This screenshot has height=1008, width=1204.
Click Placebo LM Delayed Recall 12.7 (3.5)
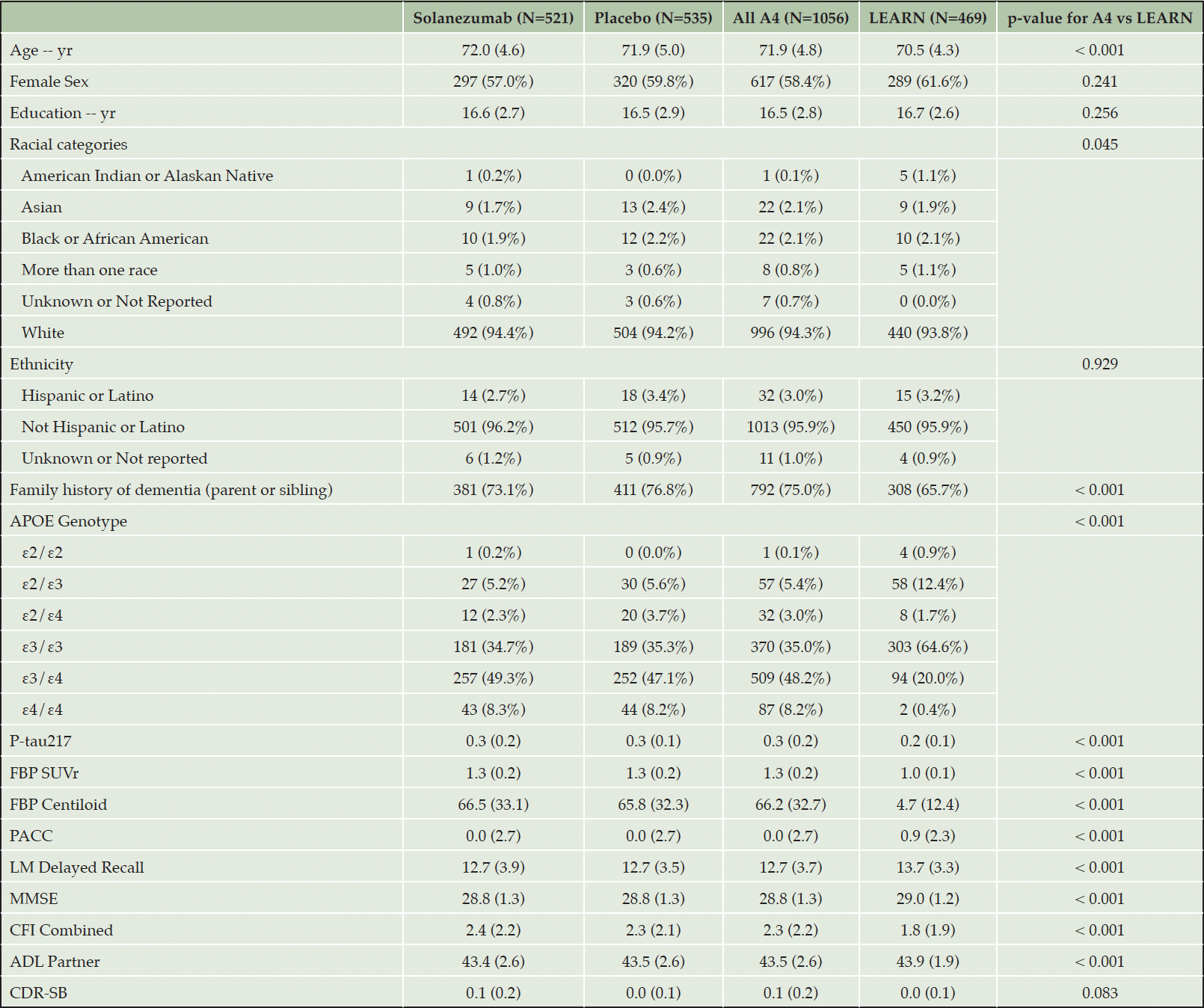(x=654, y=867)
